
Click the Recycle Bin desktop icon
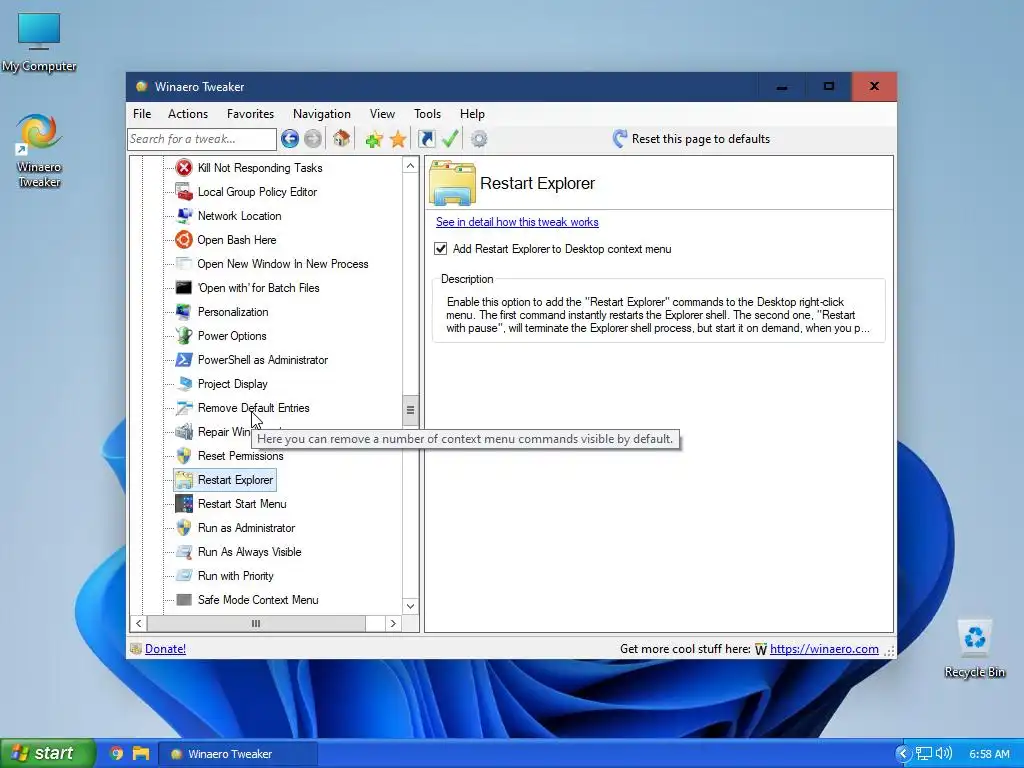pyautogui.click(x=974, y=648)
